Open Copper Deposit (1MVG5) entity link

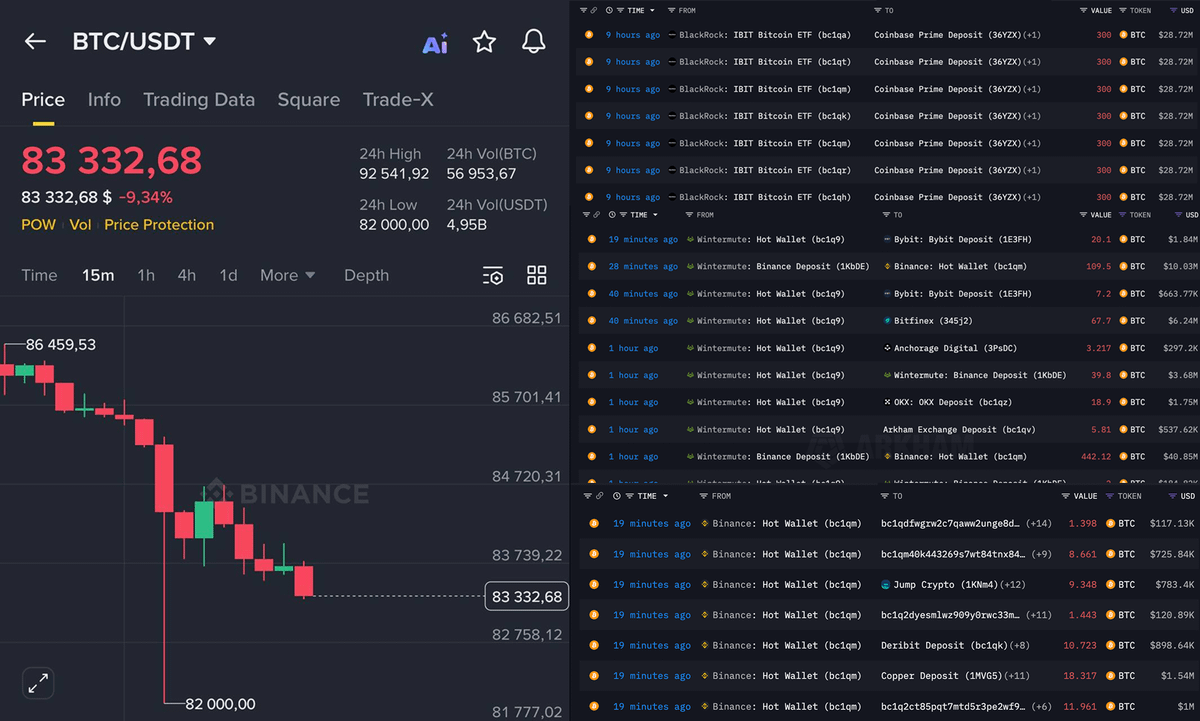[x=941, y=676]
